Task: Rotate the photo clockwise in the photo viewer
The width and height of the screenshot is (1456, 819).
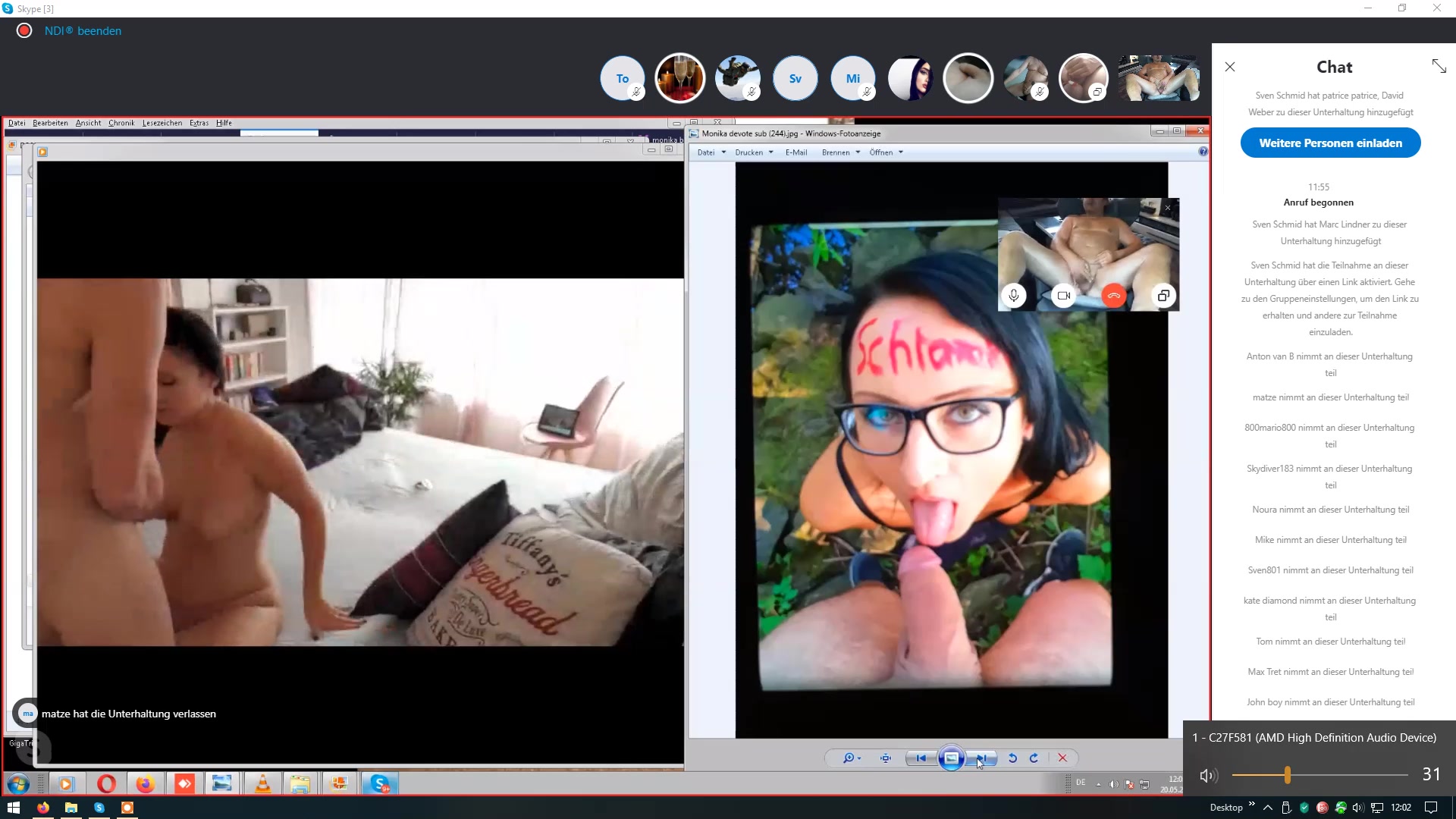Action: point(1034,758)
